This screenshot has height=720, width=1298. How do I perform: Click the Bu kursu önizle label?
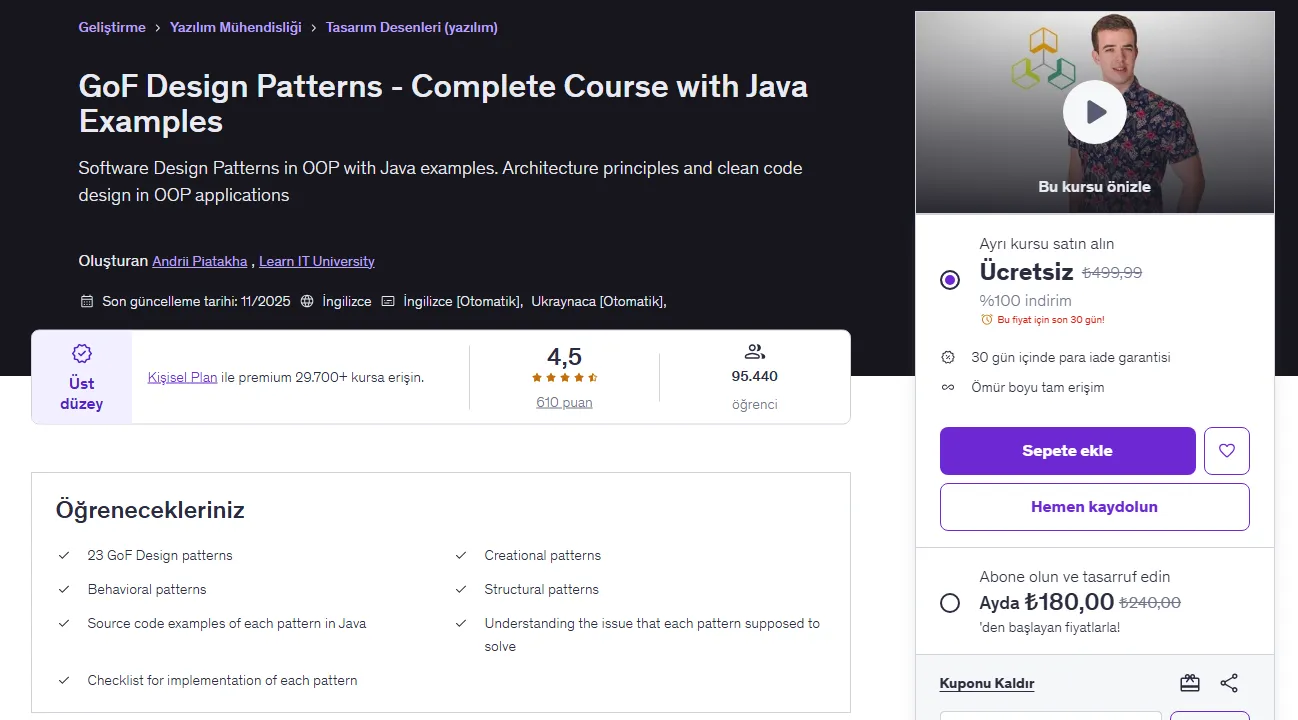pos(1094,187)
